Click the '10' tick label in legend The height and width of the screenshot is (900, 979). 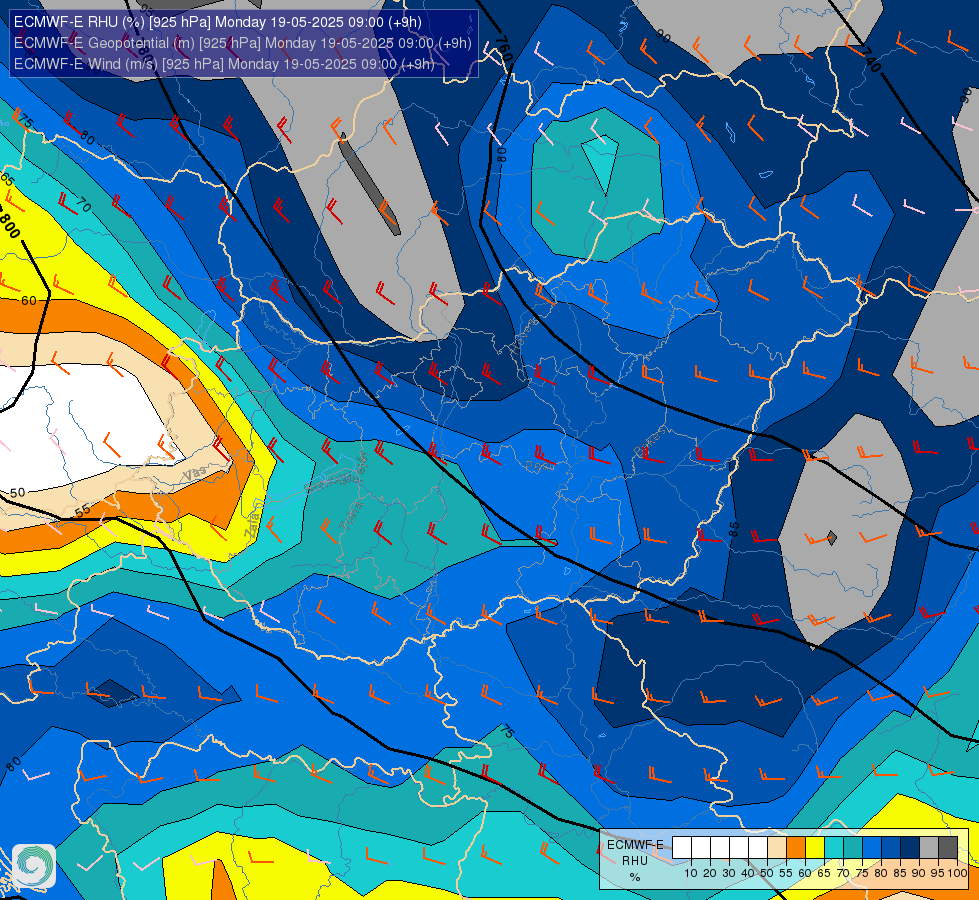point(691,873)
